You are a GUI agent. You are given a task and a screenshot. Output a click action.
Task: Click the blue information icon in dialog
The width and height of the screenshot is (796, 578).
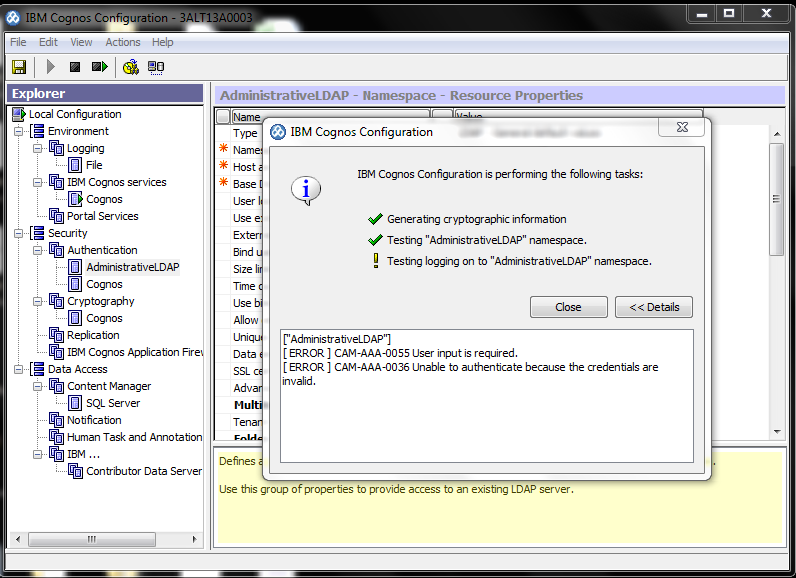click(306, 190)
